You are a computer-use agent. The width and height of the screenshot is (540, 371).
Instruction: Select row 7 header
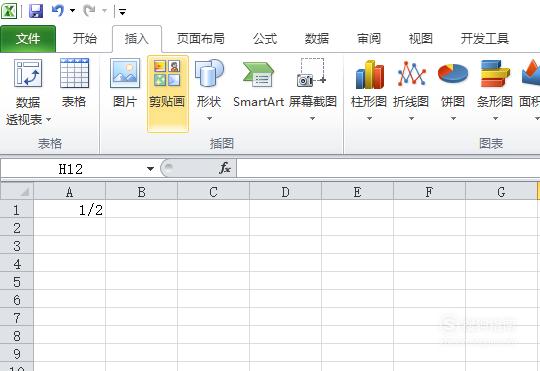[x=17, y=317]
